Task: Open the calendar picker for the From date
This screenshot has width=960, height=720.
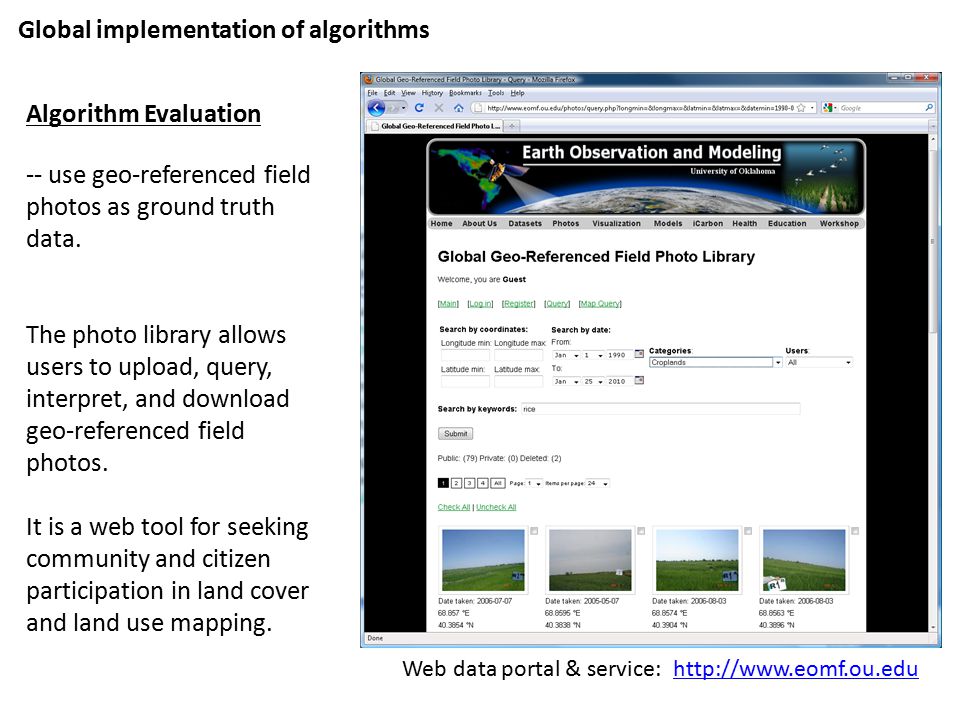Action: click(639, 354)
